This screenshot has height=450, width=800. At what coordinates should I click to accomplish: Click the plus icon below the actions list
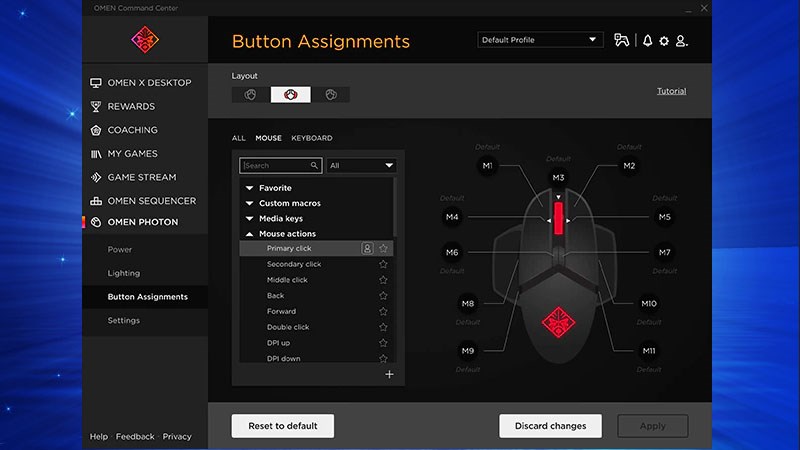pos(389,374)
